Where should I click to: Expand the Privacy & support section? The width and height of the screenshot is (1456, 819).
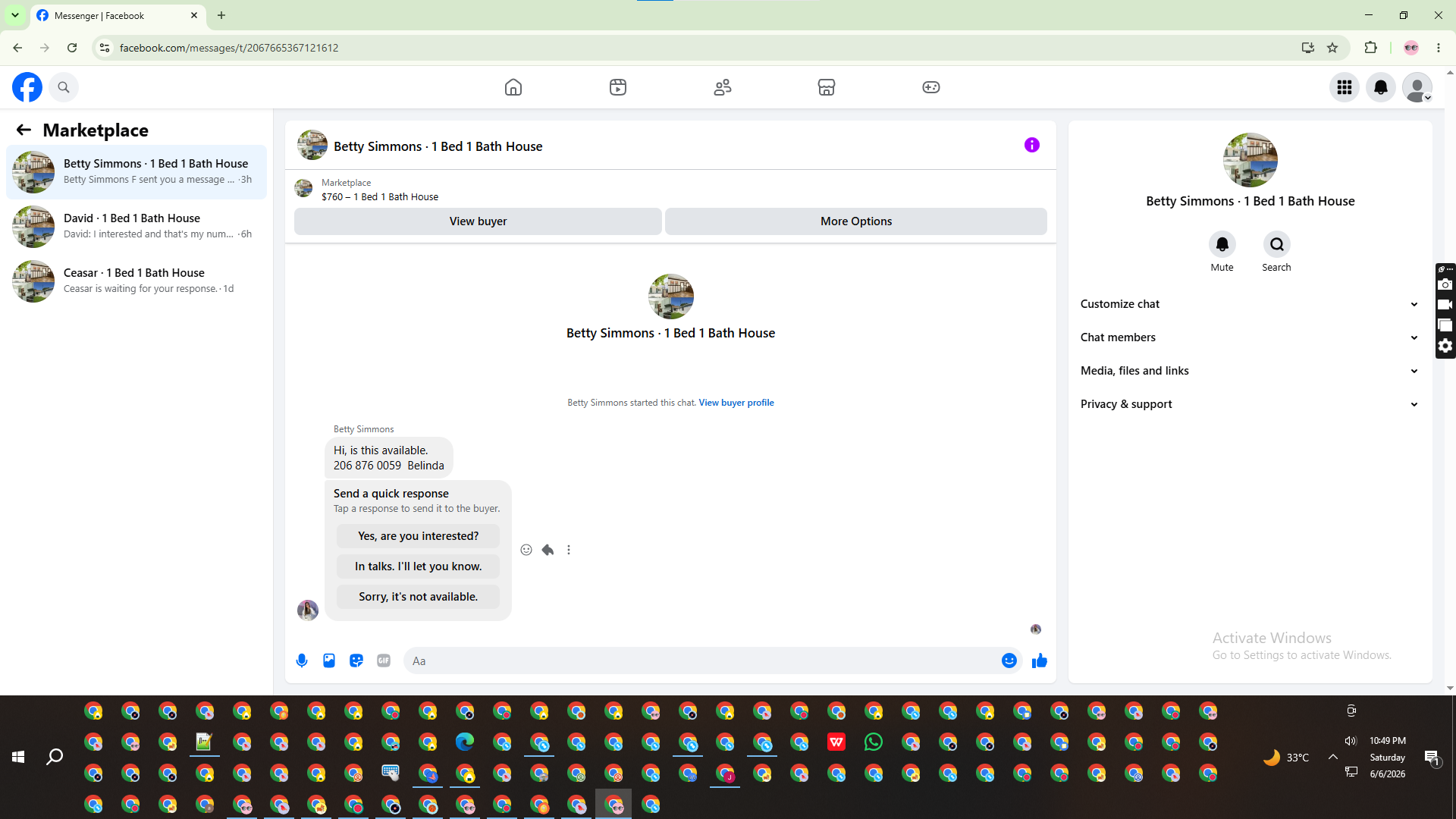click(1250, 404)
